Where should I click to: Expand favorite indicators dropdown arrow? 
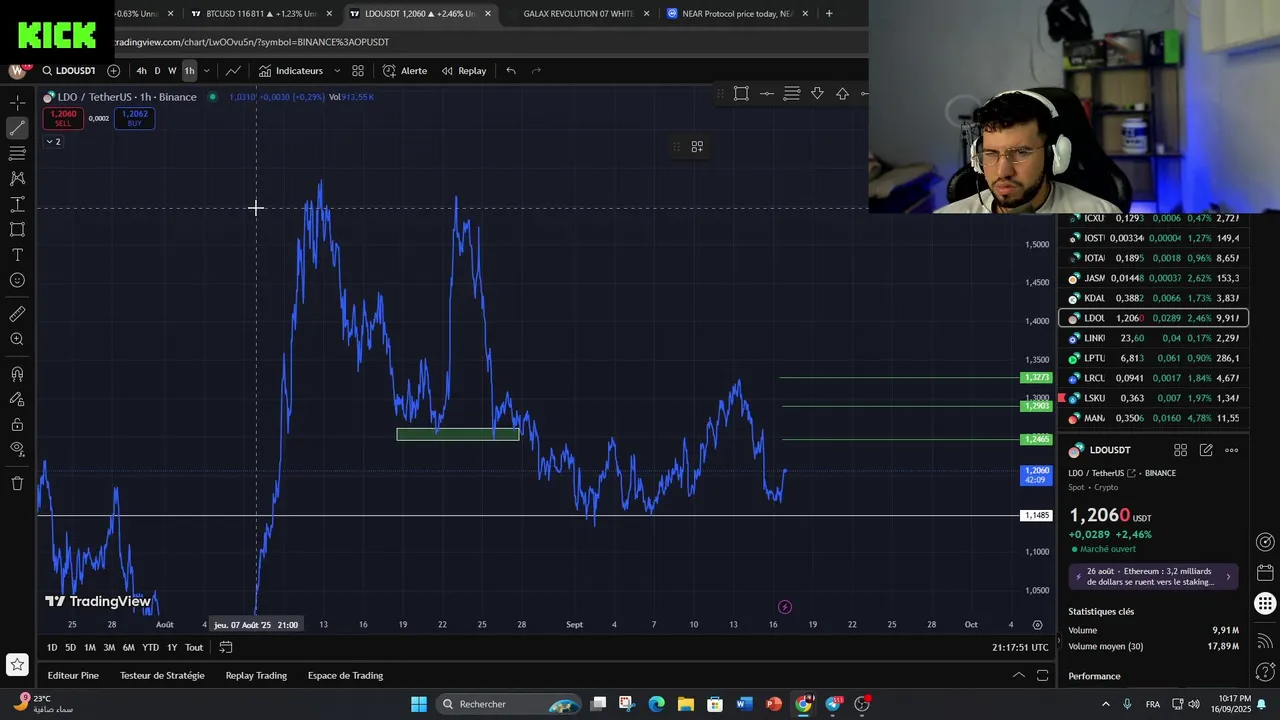tap(337, 71)
